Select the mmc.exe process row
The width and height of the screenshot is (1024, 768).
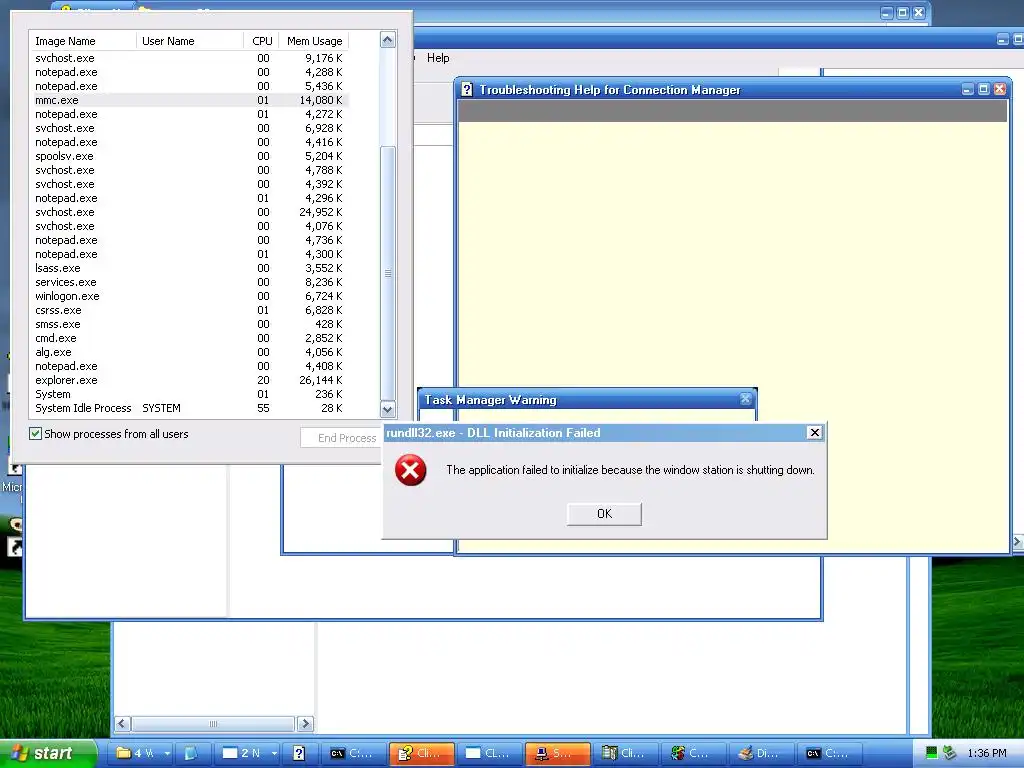(189, 100)
